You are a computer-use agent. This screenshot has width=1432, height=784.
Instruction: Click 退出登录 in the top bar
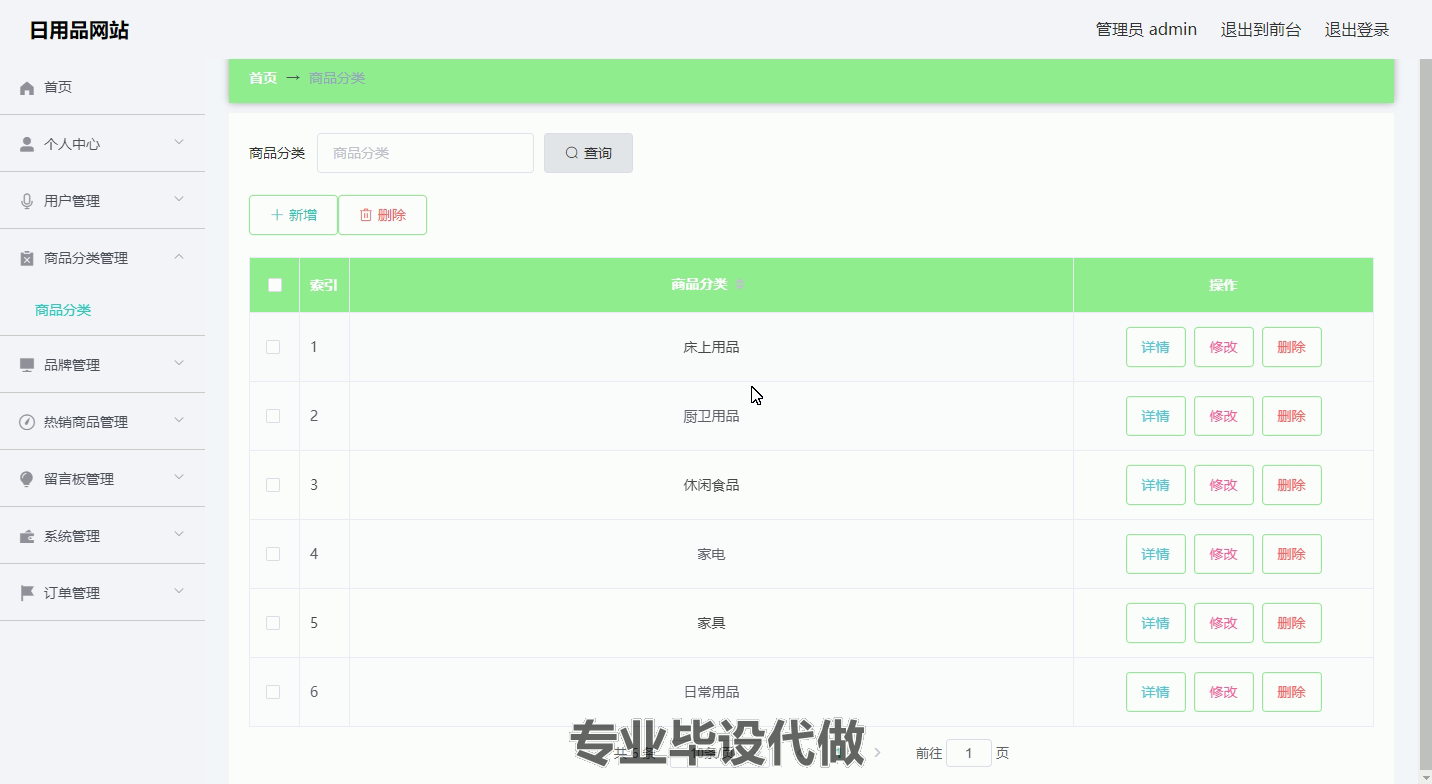pos(1357,30)
